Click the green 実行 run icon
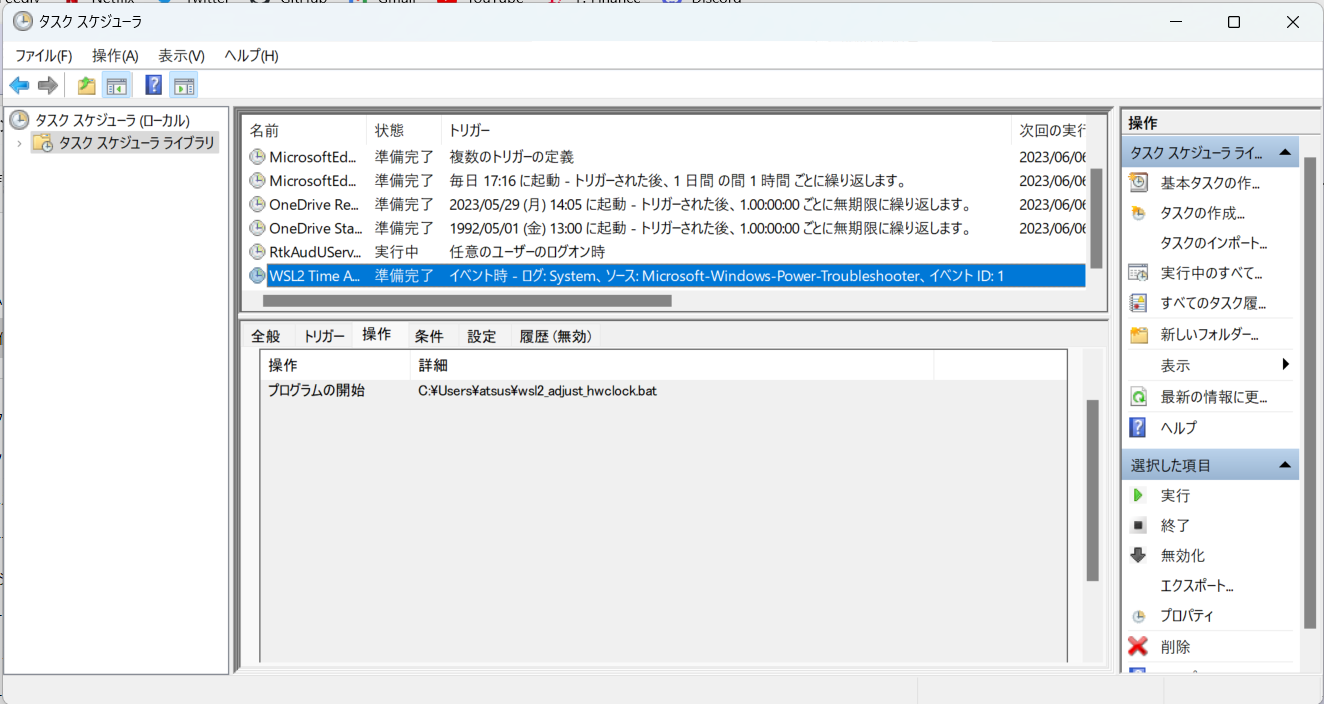Image resolution: width=1324 pixels, height=704 pixels. (x=1138, y=496)
